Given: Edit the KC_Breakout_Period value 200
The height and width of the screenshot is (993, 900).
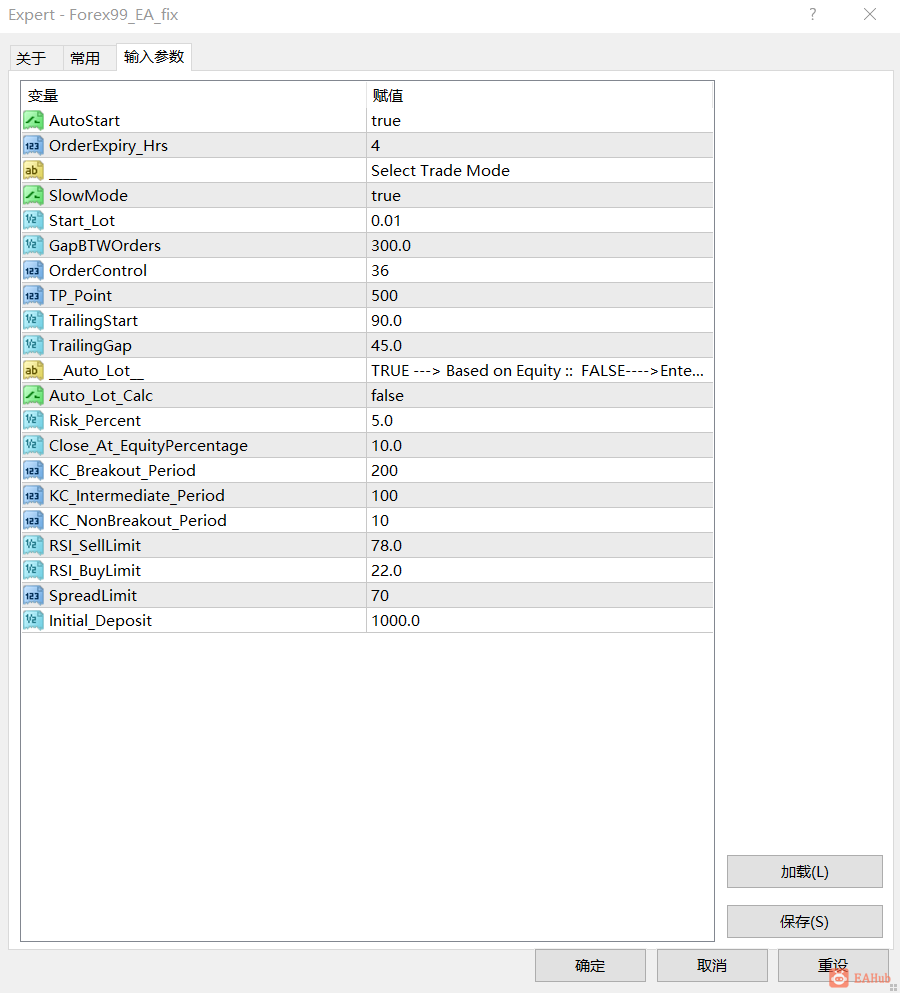Looking at the screenshot, I should [540, 471].
